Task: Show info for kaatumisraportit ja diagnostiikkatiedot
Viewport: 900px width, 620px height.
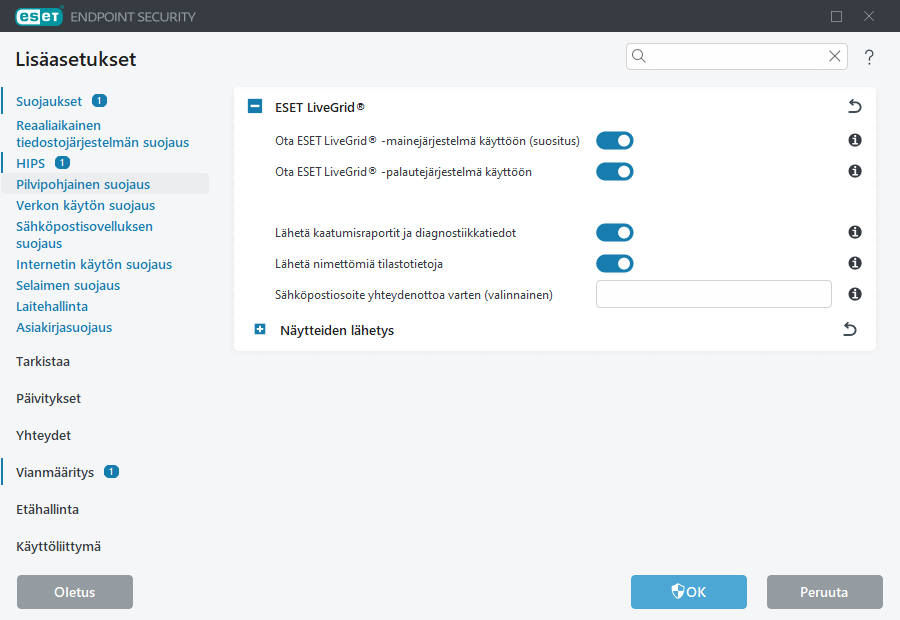Action: pyautogui.click(x=855, y=232)
